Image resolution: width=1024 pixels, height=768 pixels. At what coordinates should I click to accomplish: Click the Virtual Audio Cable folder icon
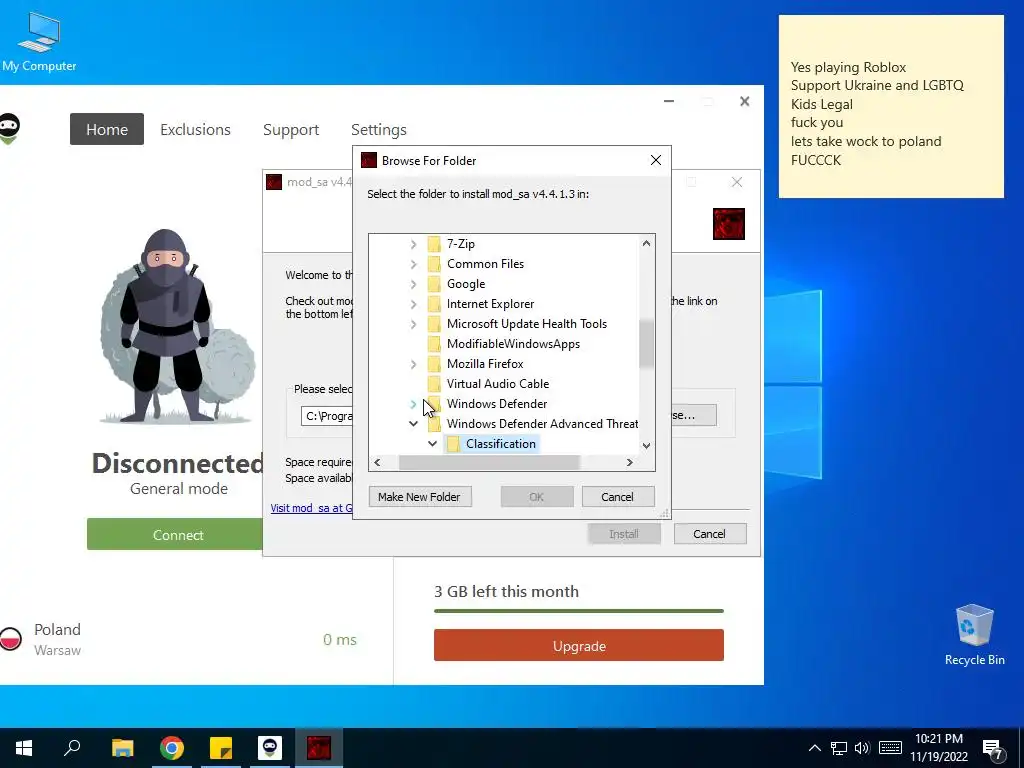pyautogui.click(x=434, y=384)
